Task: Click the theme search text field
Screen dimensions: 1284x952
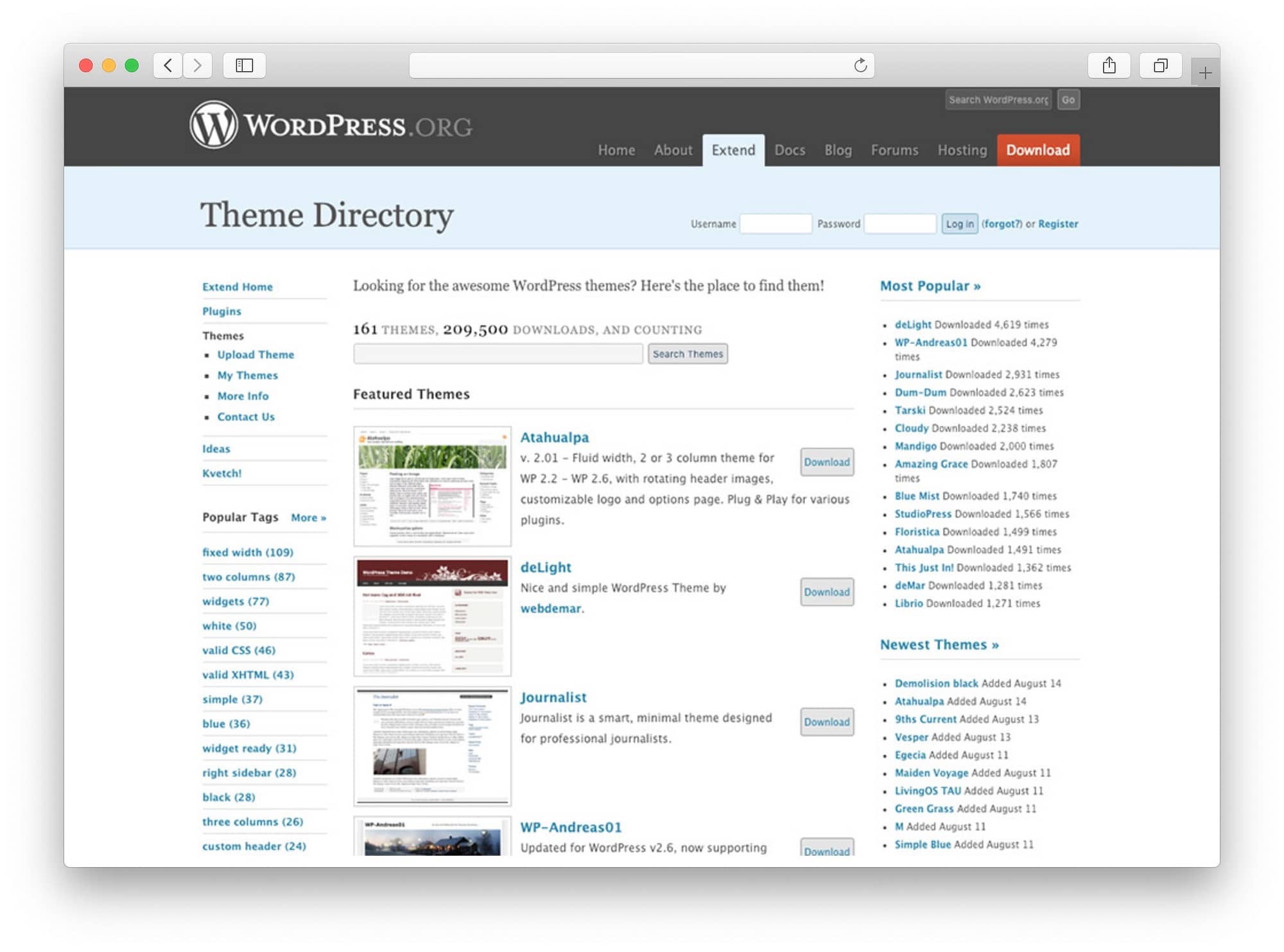Action: pyautogui.click(x=498, y=354)
